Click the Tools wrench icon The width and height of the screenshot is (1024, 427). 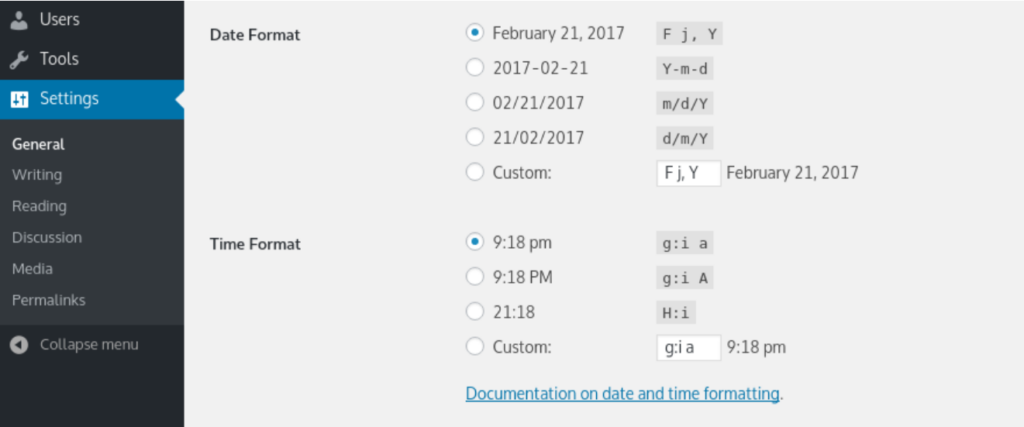click(x=19, y=59)
